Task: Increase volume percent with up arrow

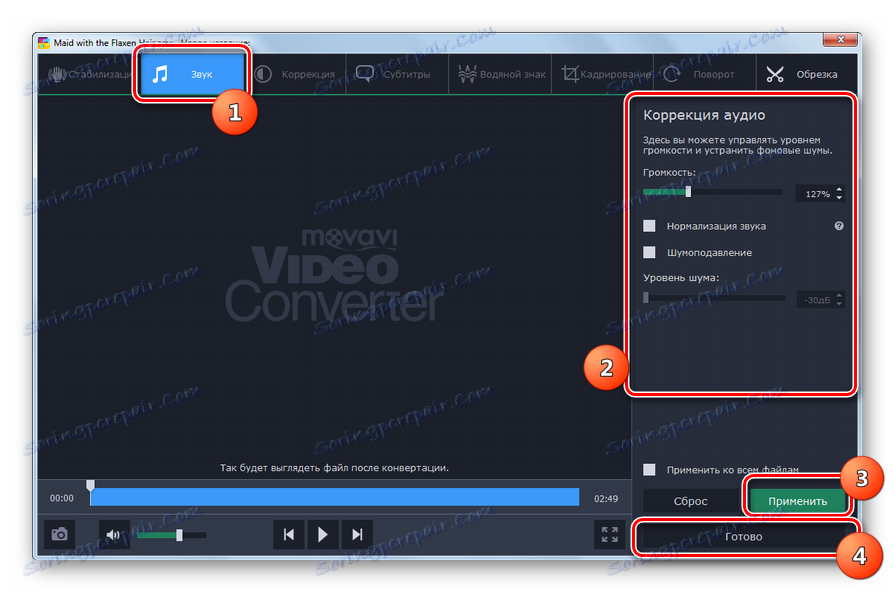Action: click(839, 189)
